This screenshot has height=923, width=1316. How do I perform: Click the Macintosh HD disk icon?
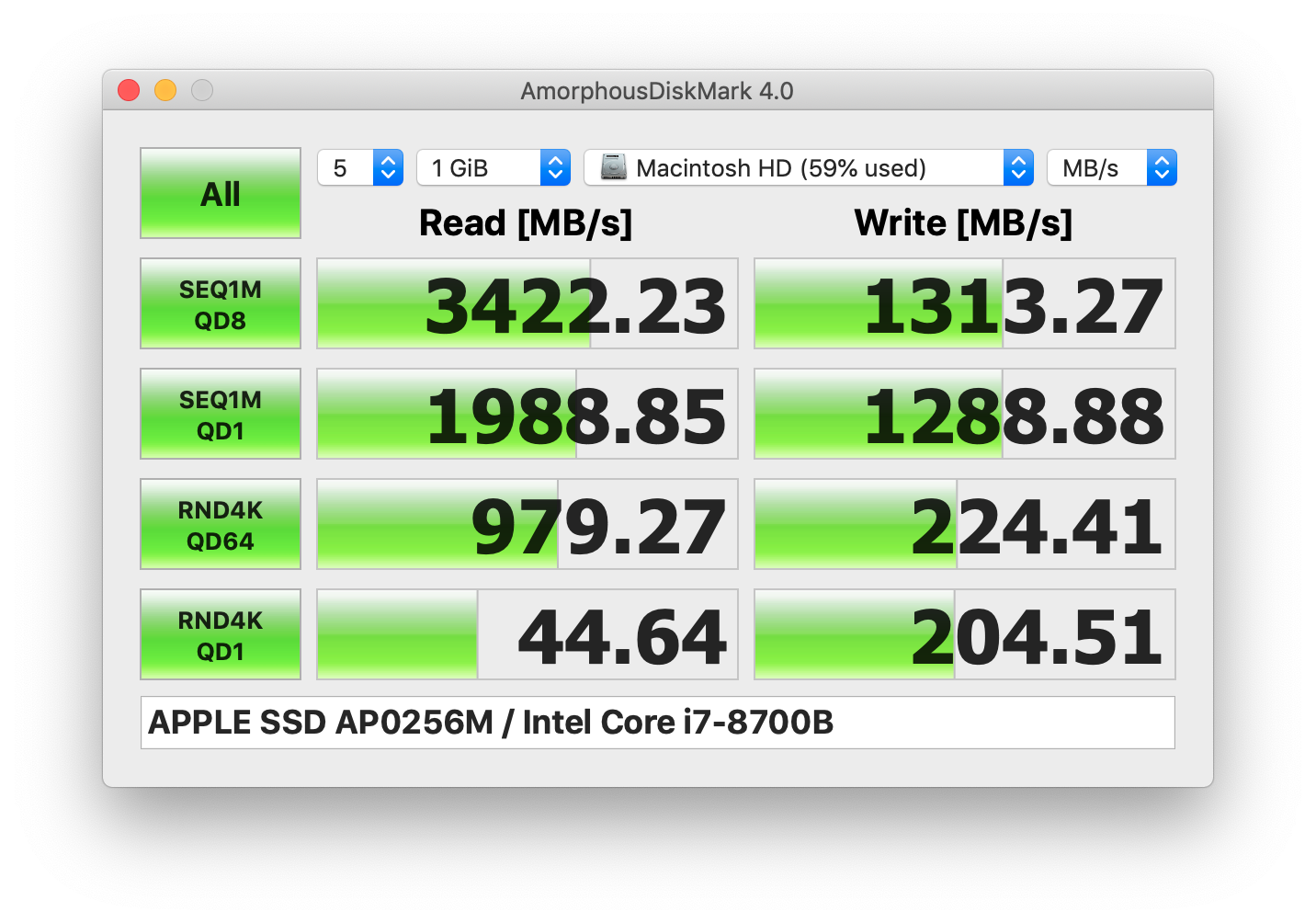coord(613,167)
